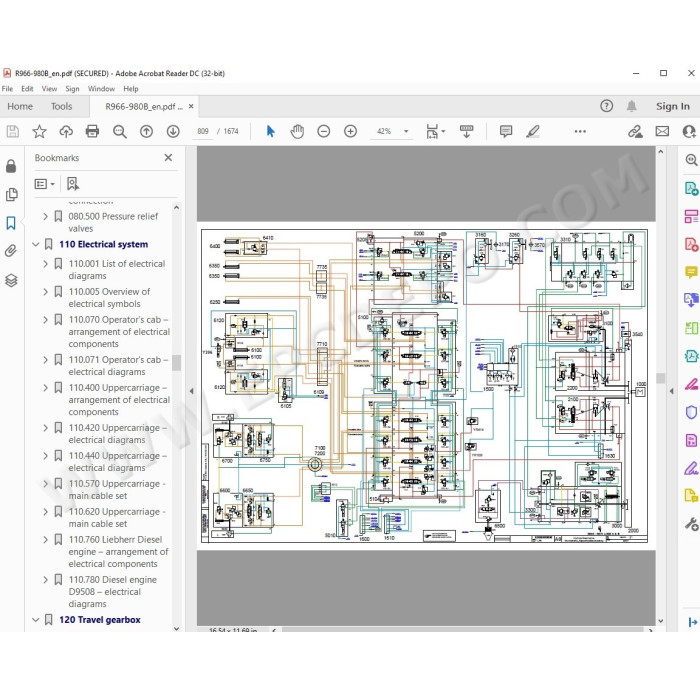Zoom in with the plus icon
The width and height of the screenshot is (700, 700).
350,131
